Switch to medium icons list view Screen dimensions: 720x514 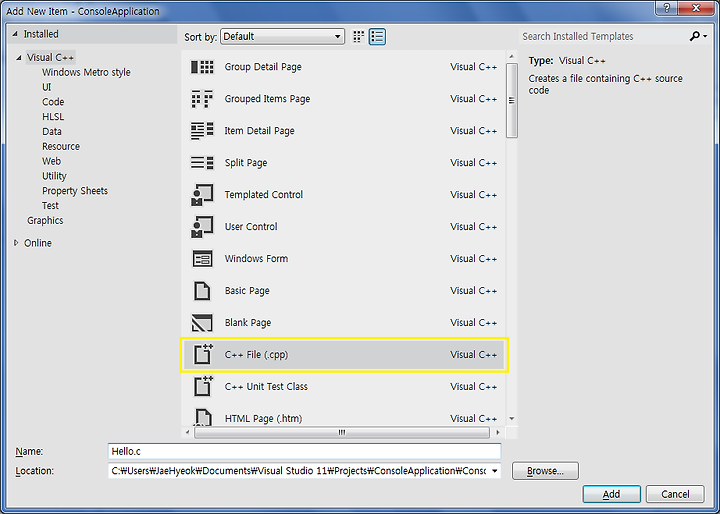point(377,36)
